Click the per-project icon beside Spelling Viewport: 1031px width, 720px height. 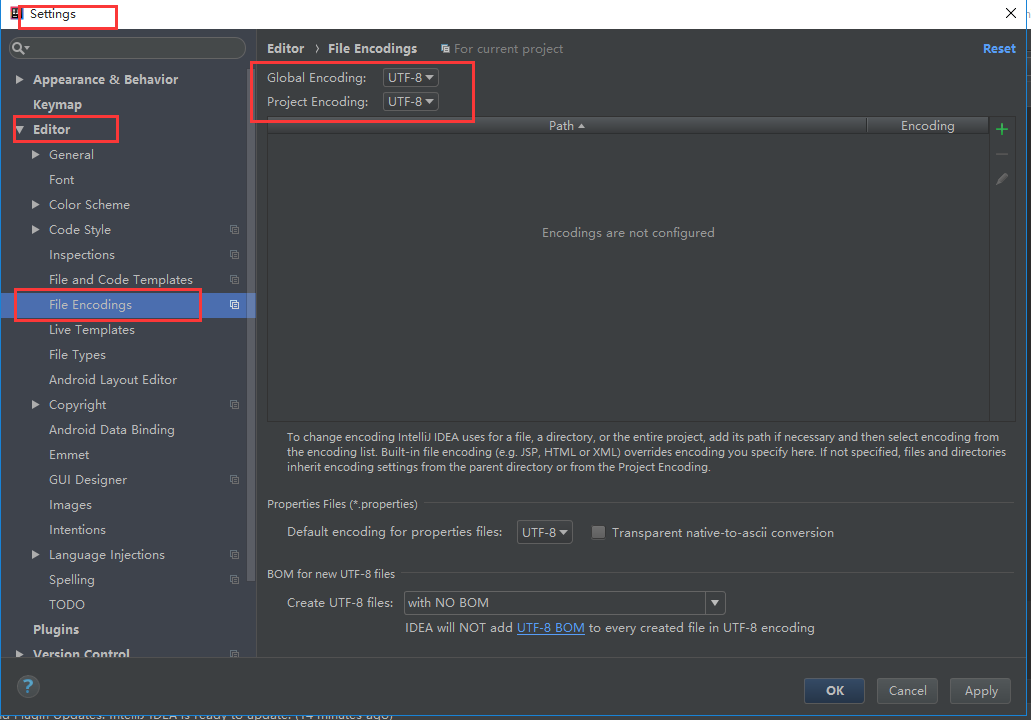tap(234, 579)
